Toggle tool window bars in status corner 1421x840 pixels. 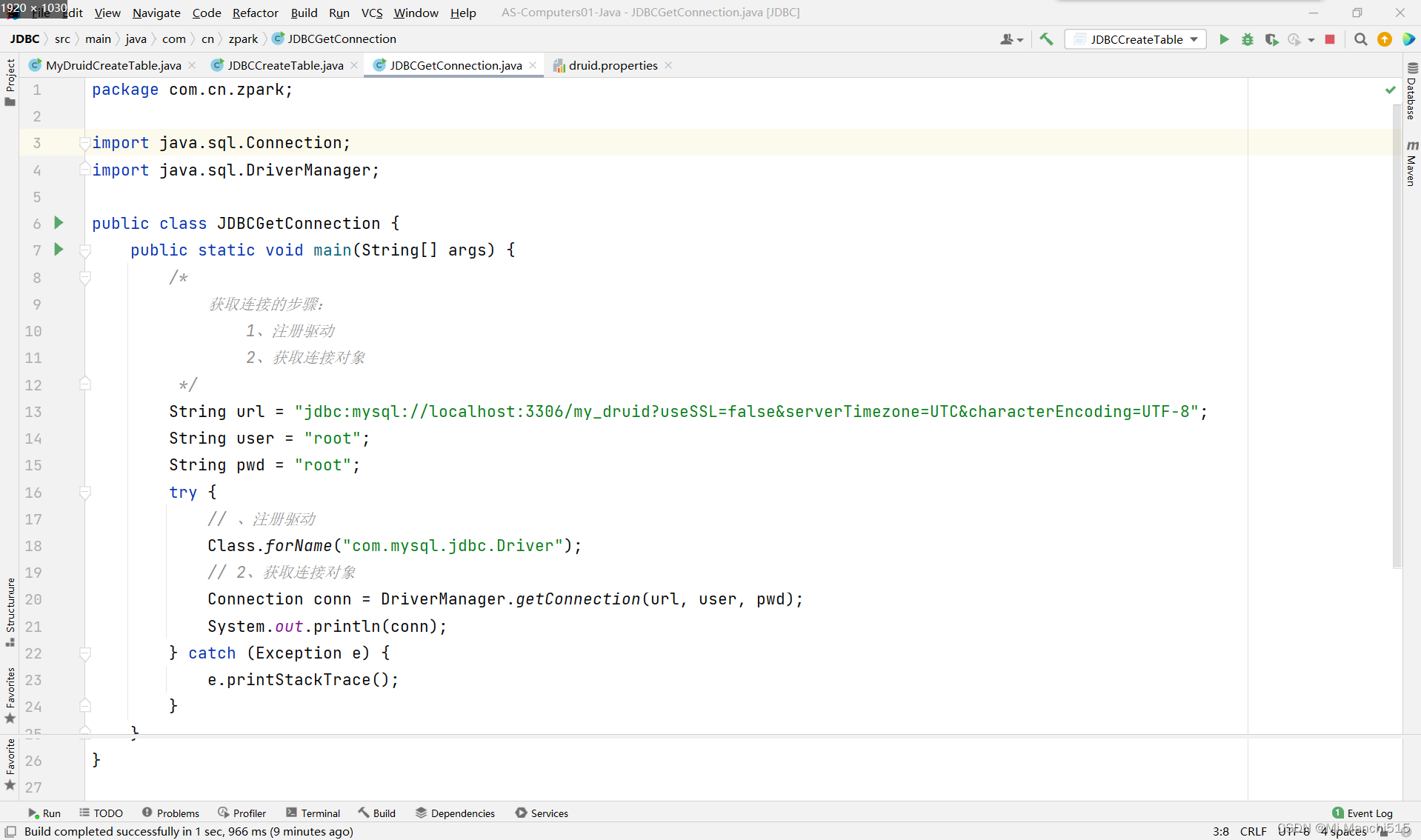tap(10, 831)
